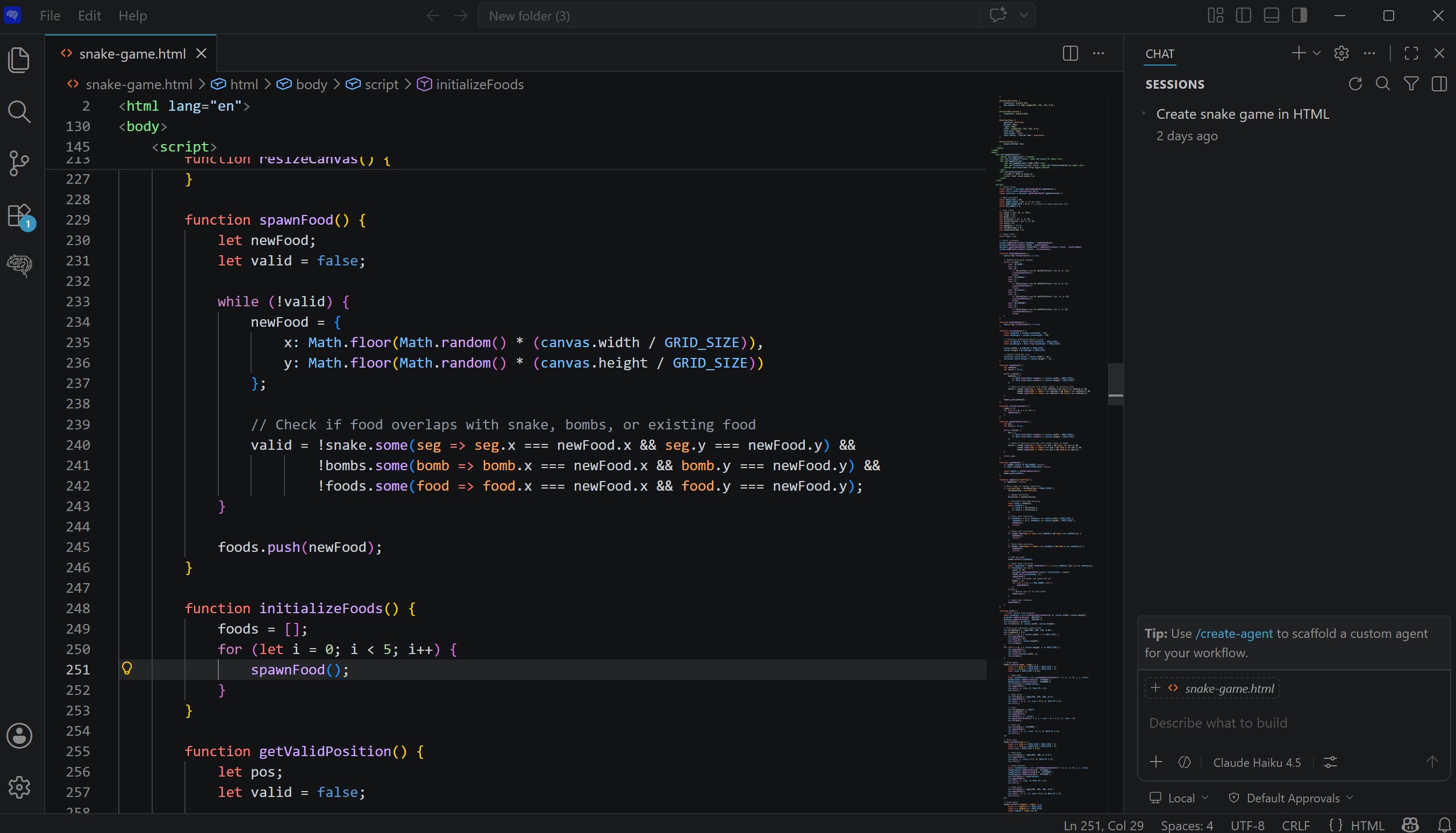This screenshot has width=1456, height=833.
Task: Expand the body breadcrumb segment
Action: tap(302, 84)
